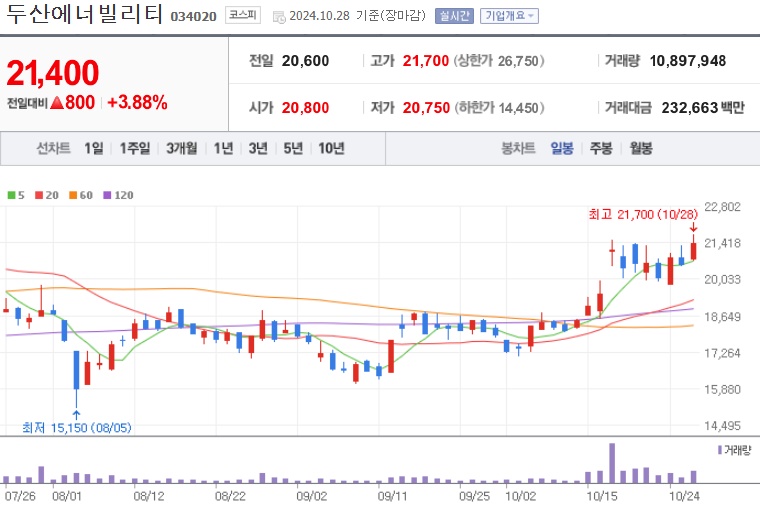760x510 pixels.
Task: Click the 최고 21,700 (10/28) chart label
Action: click(643, 214)
